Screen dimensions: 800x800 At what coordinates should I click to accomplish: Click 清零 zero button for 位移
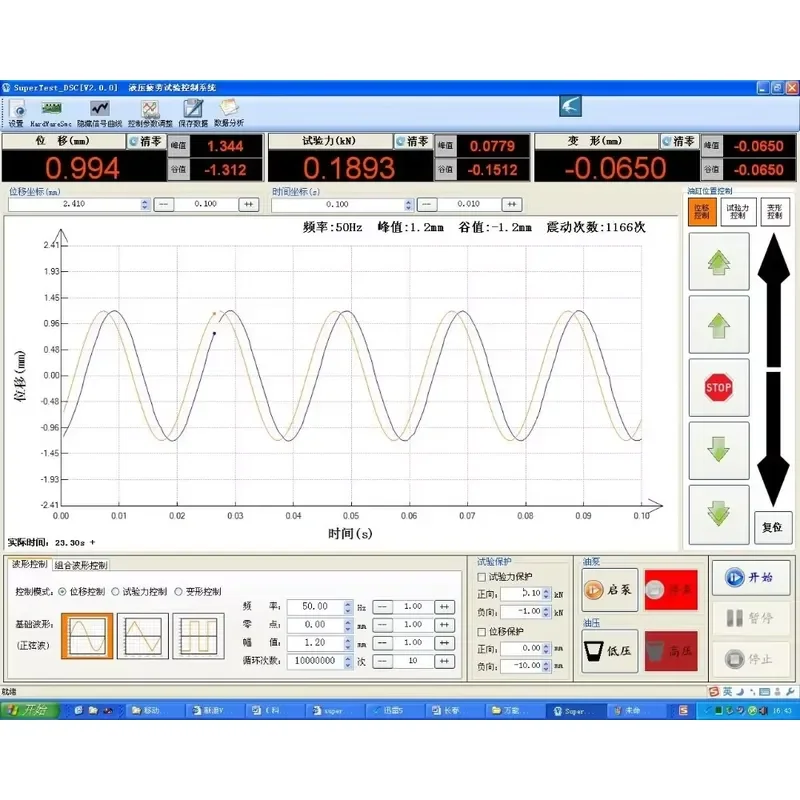pos(145,141)
